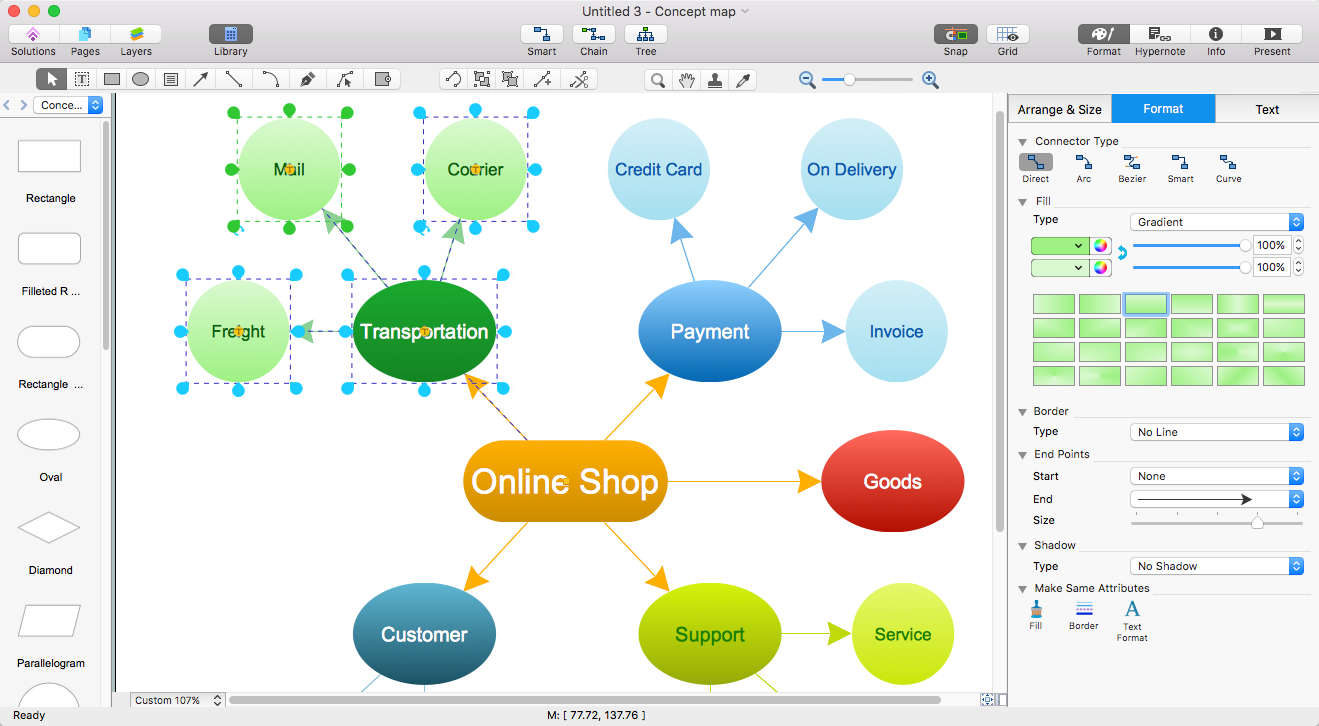Image resolution: width=1319 pixels, height=726 pixels.
Task: Pick the Diamond shape from library
Action: [x=49, y=527]
